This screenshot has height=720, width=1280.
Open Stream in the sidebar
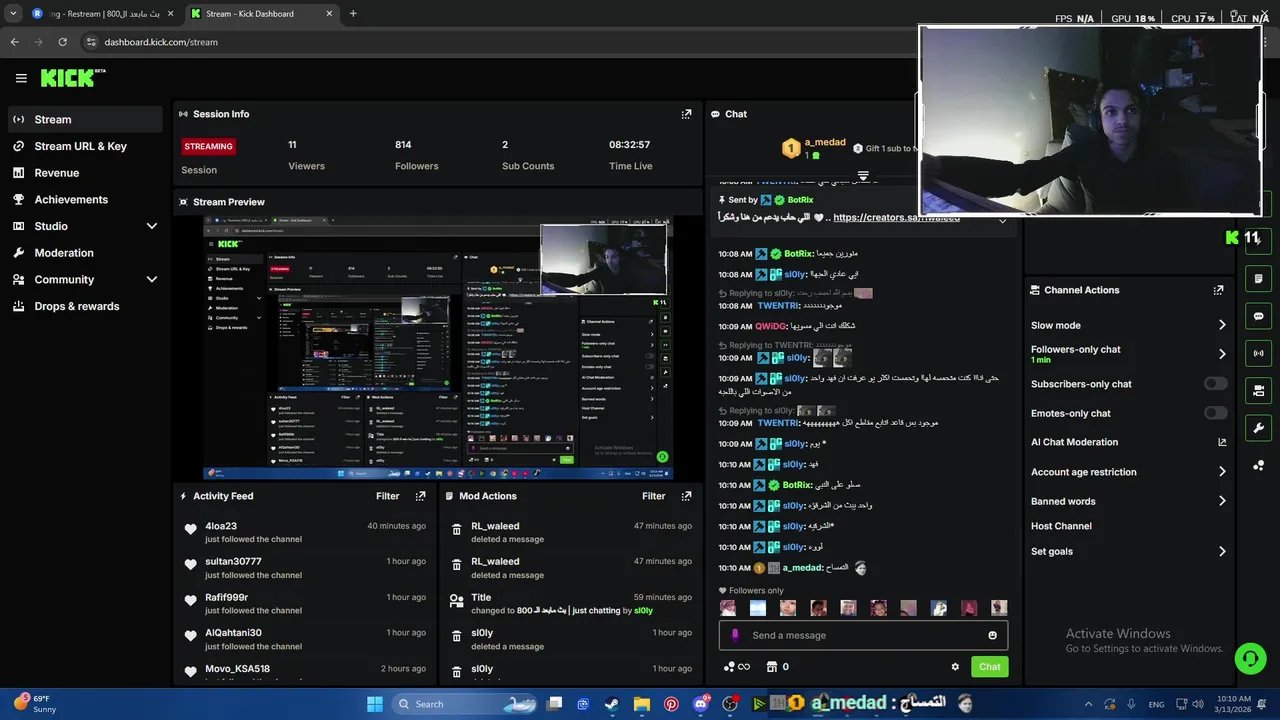pos(85,119)
